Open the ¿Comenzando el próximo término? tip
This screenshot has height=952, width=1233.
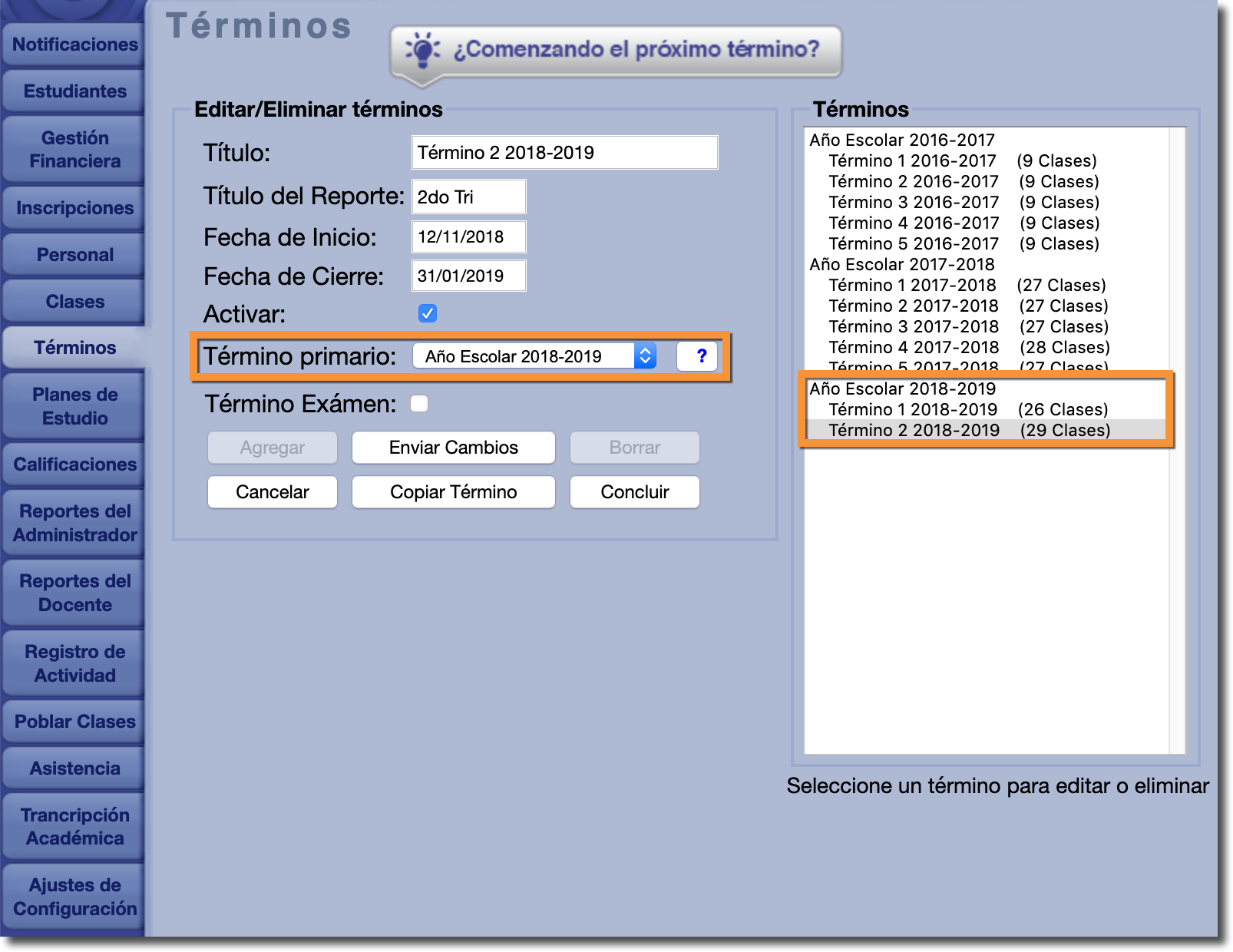tap(636, 50)
